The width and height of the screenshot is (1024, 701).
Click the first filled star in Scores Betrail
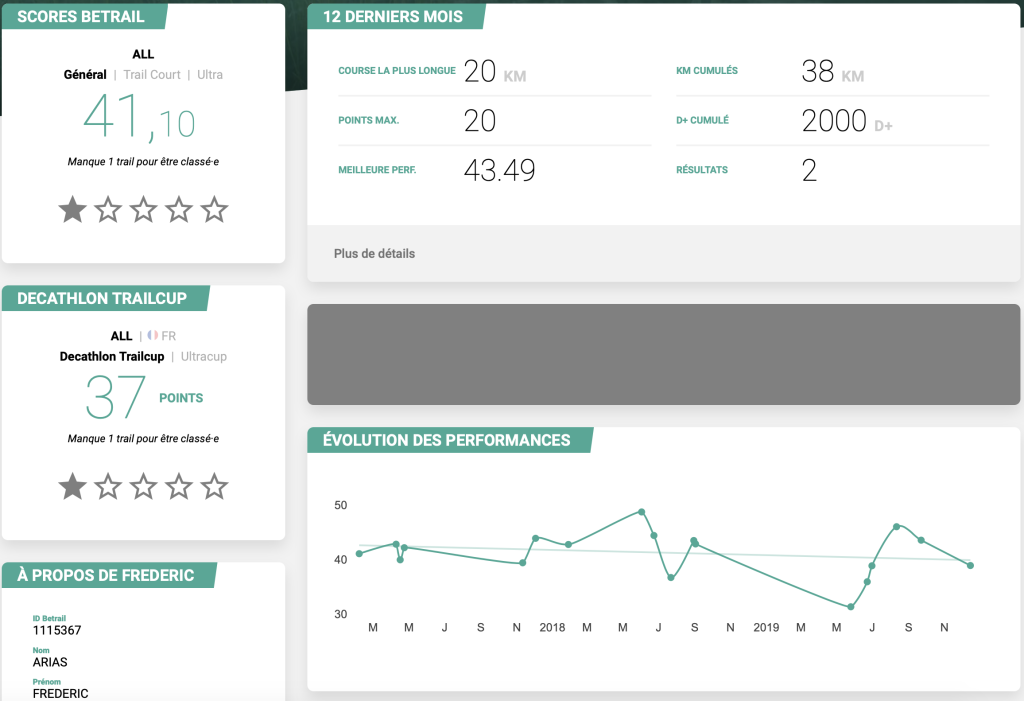point(72,210)
